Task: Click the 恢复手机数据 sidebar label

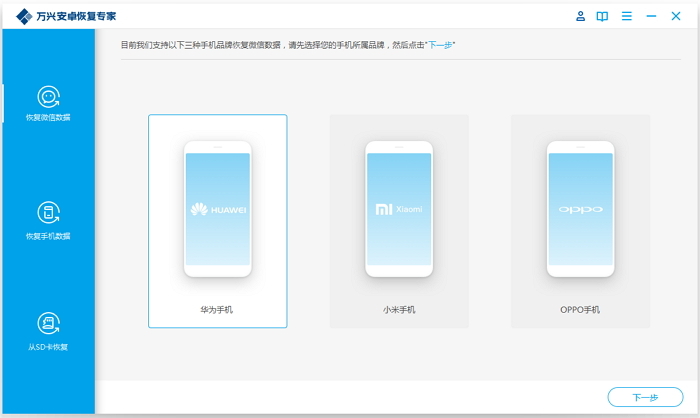Action: pyautogui.click(x=48, y=236)
